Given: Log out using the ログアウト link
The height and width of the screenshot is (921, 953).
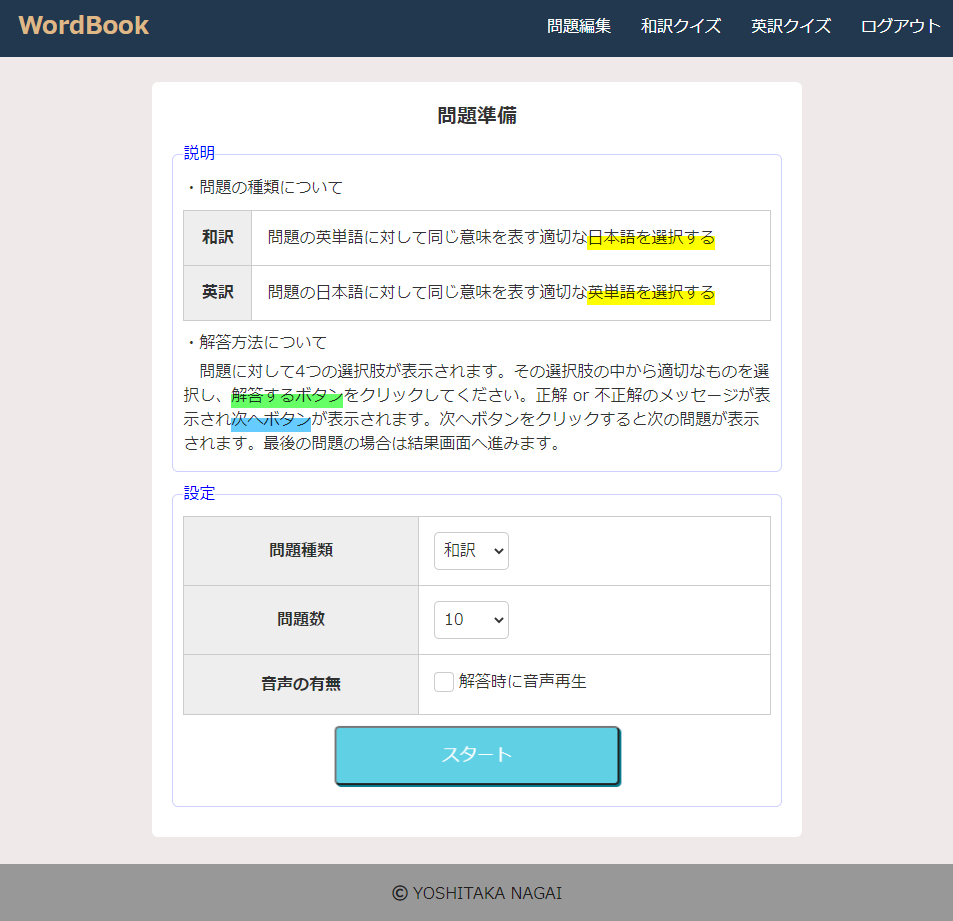Looking at the screenshot, I should (x=898, y=27).
